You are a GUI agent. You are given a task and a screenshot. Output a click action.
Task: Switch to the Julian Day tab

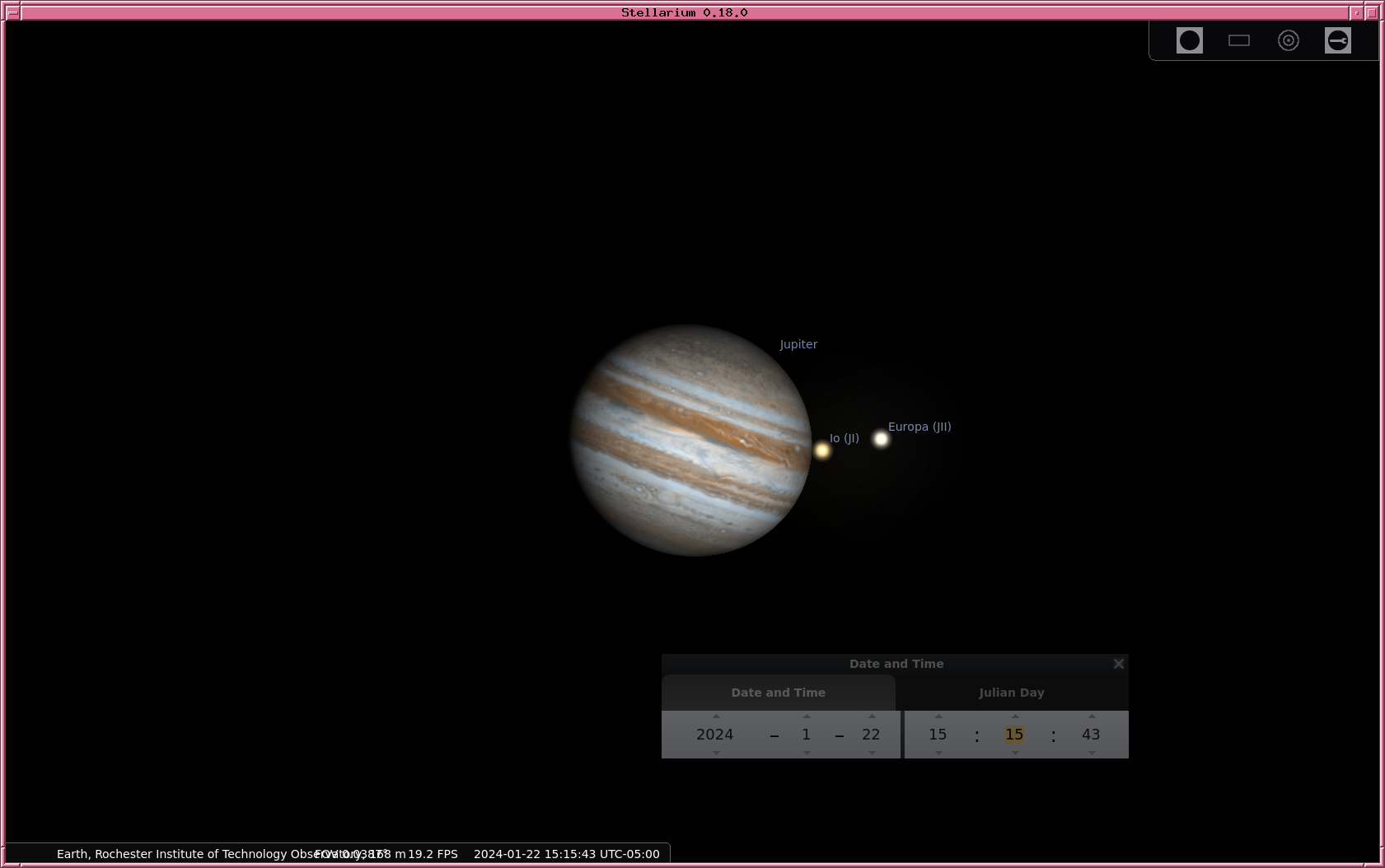1011,693
